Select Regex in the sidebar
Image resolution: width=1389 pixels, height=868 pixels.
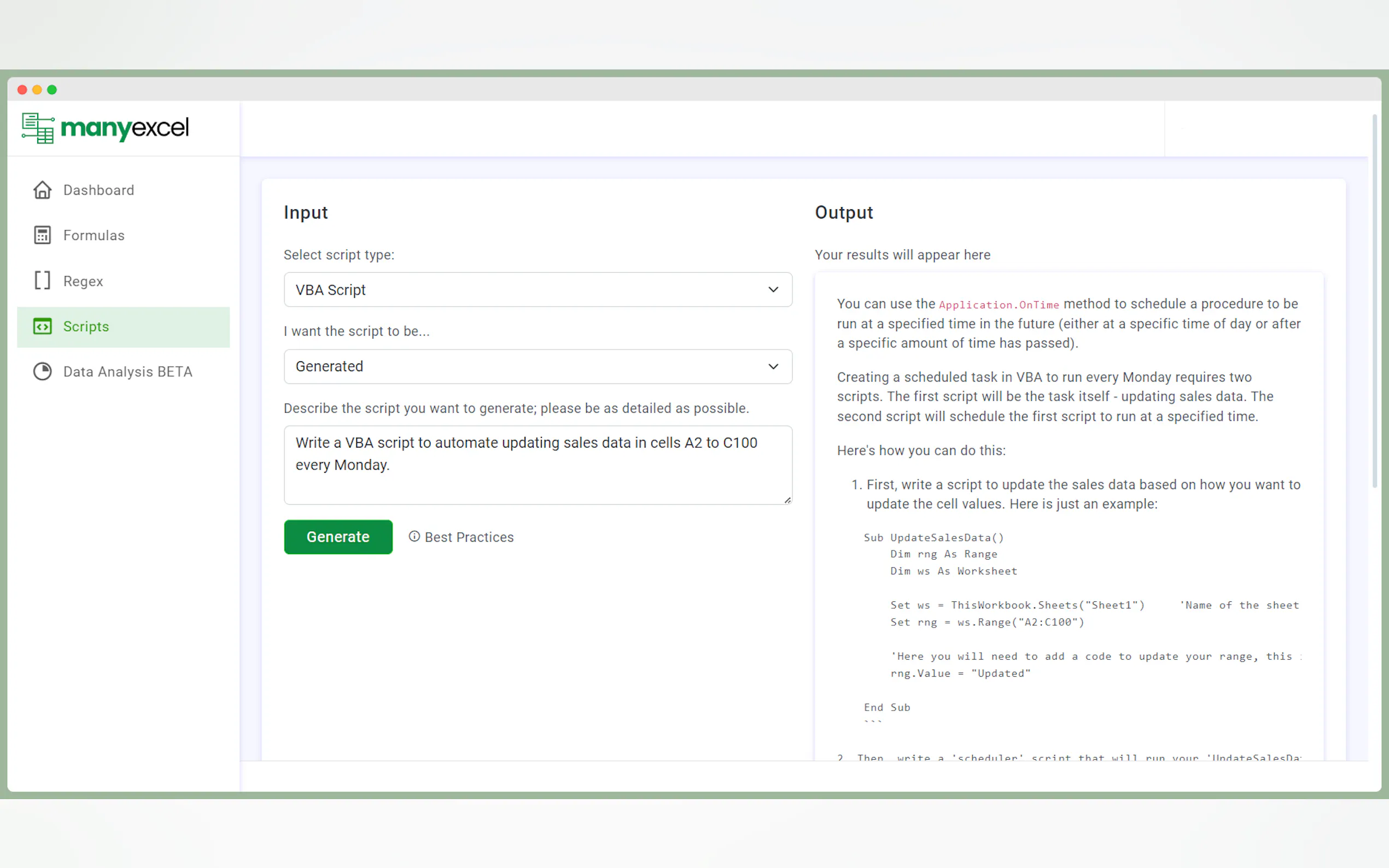[x=83, y=281]
